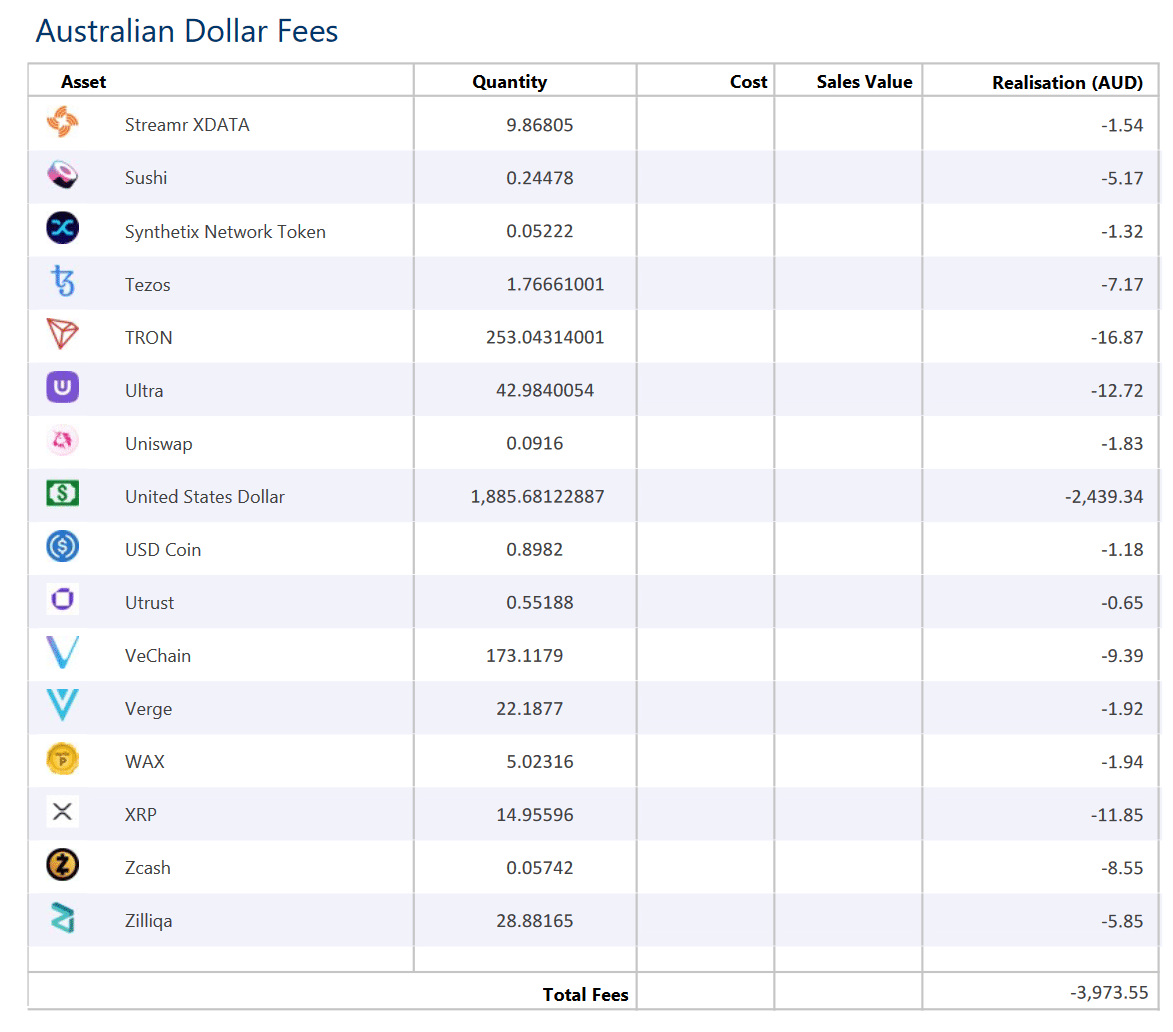Click quantity value 1.76661001
The width and height of the screenshot is (1173, 1032).
555,284
